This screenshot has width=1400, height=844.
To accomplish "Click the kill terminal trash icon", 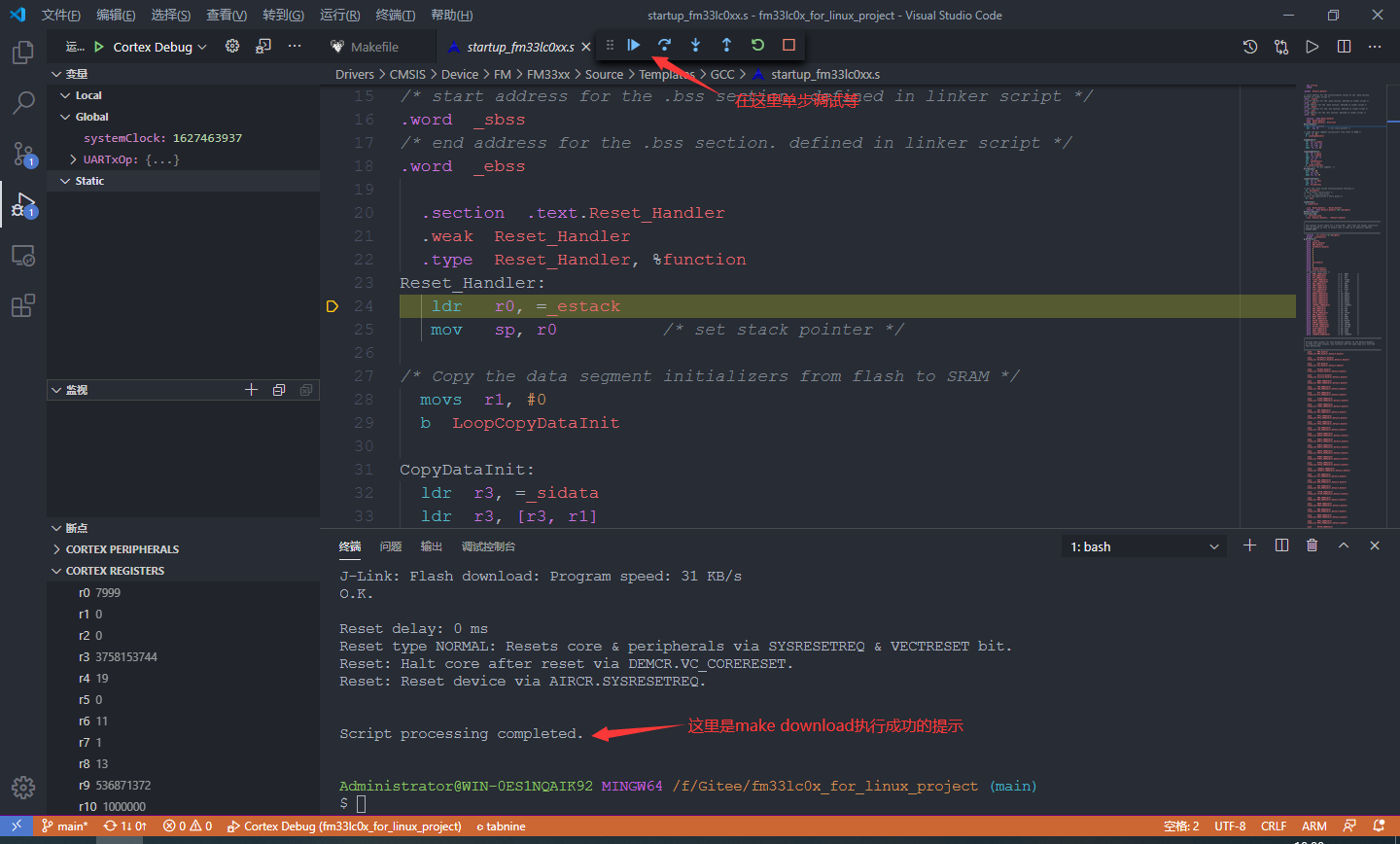I will [1312, 545].
